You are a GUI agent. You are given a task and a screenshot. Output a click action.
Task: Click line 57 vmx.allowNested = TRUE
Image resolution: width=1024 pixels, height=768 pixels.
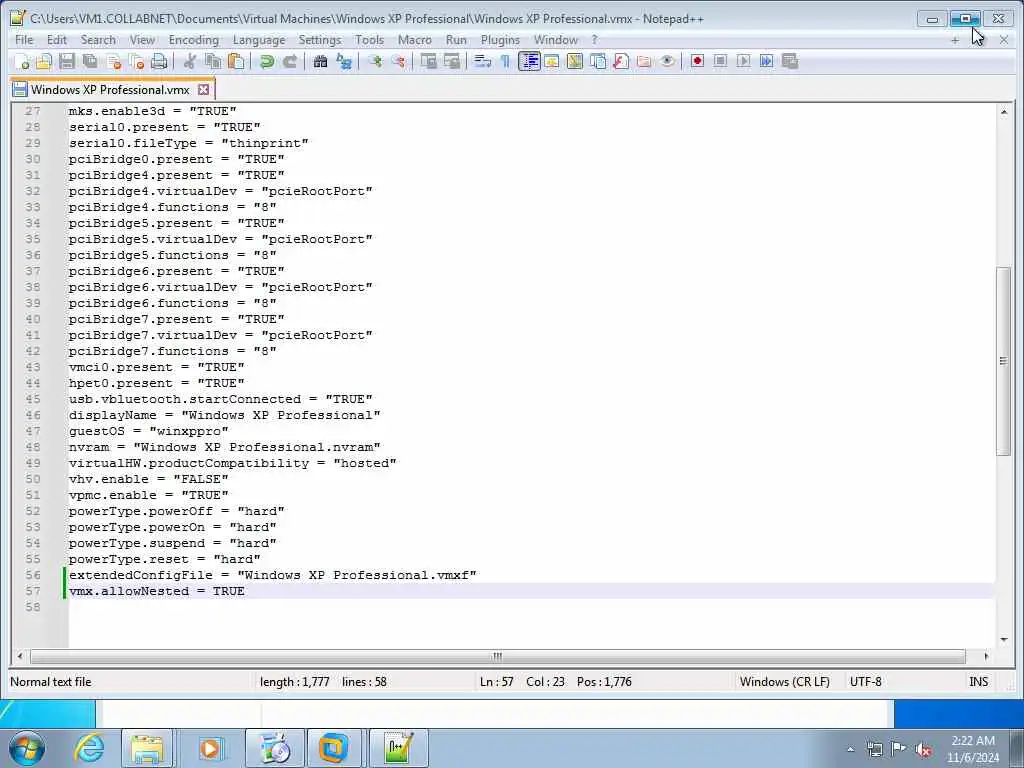157,591
